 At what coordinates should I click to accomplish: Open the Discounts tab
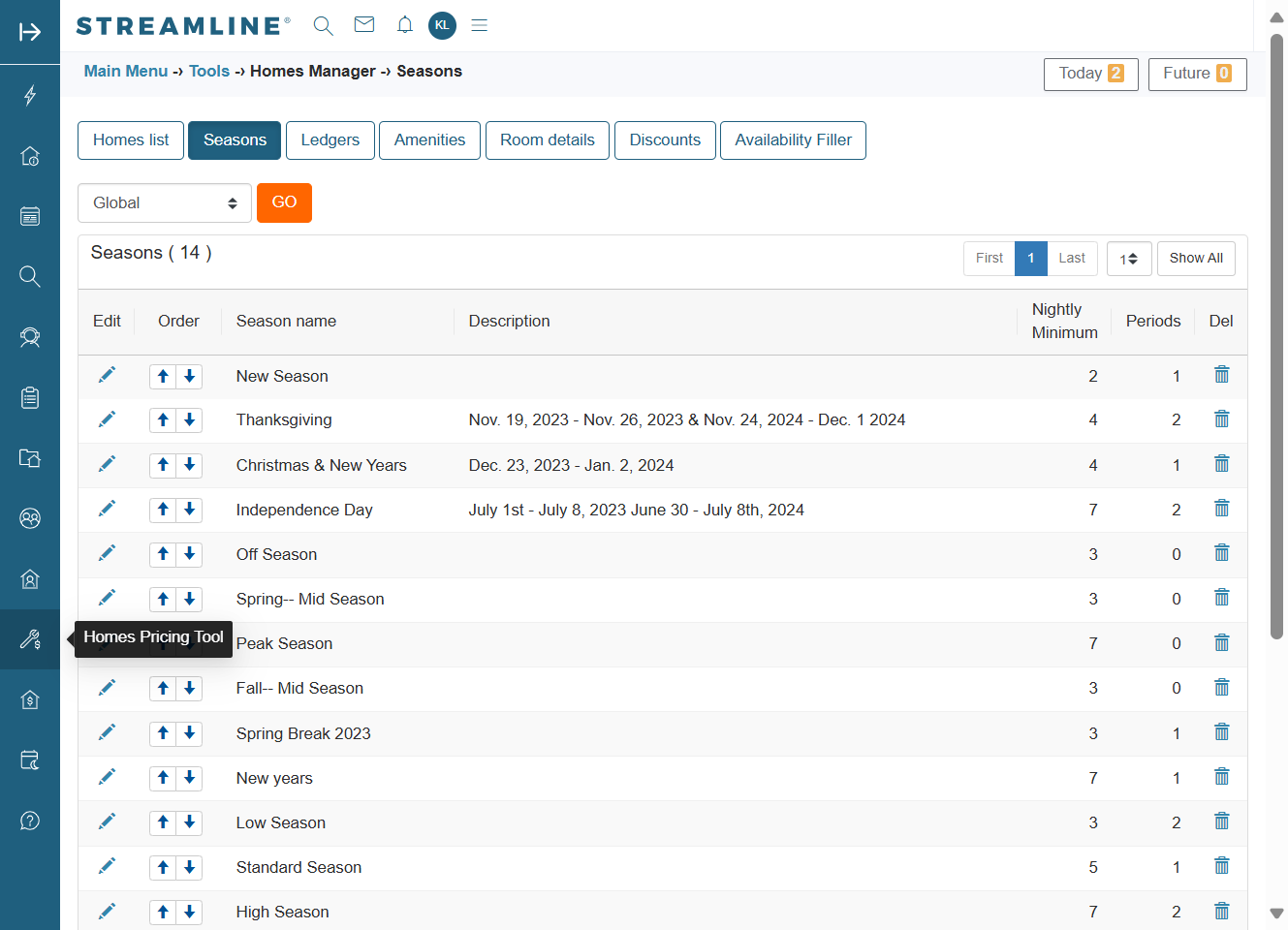point(665,140)
